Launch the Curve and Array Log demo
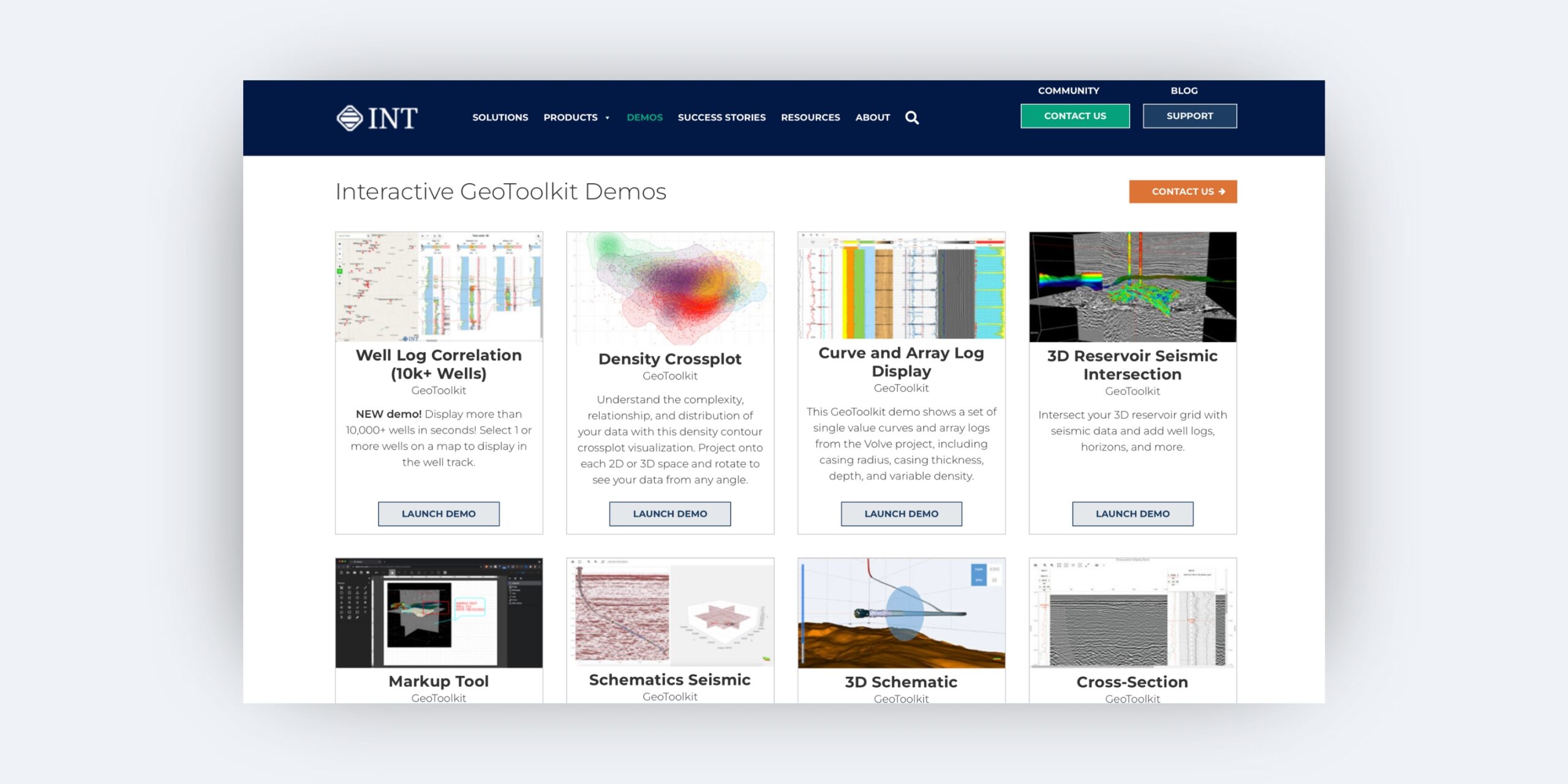Viewport: 1568px width, 784px height. (901, 514)
